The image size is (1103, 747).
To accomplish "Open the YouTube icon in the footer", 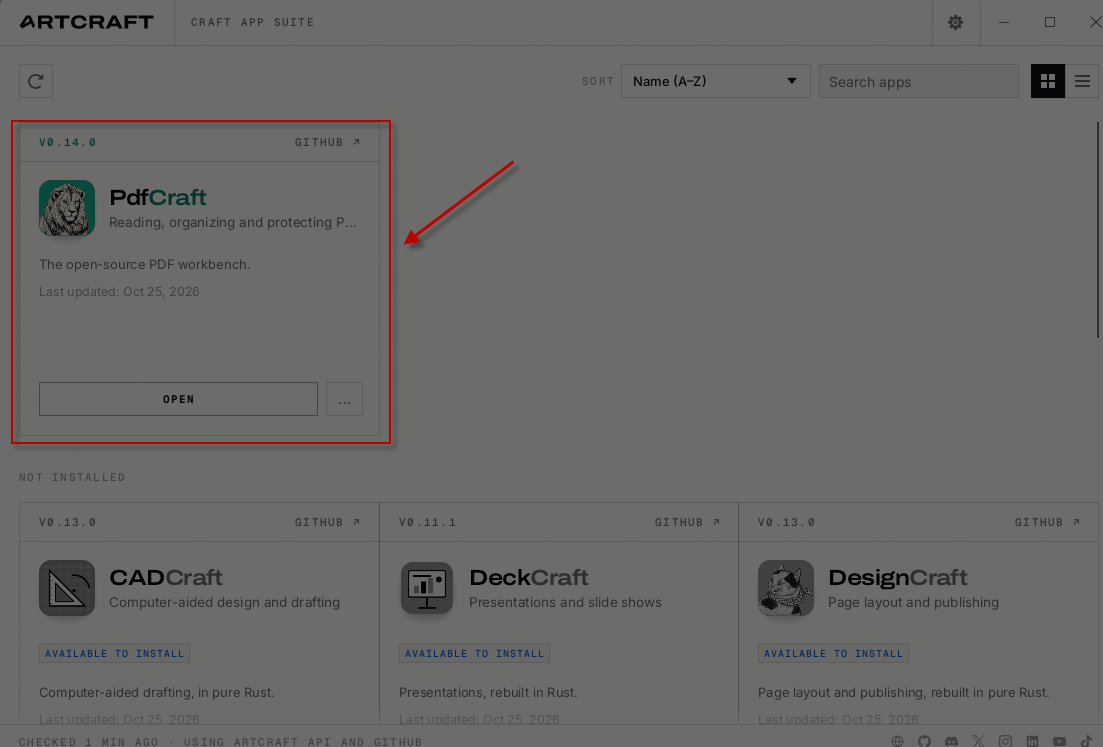I will click(1059, 741).
